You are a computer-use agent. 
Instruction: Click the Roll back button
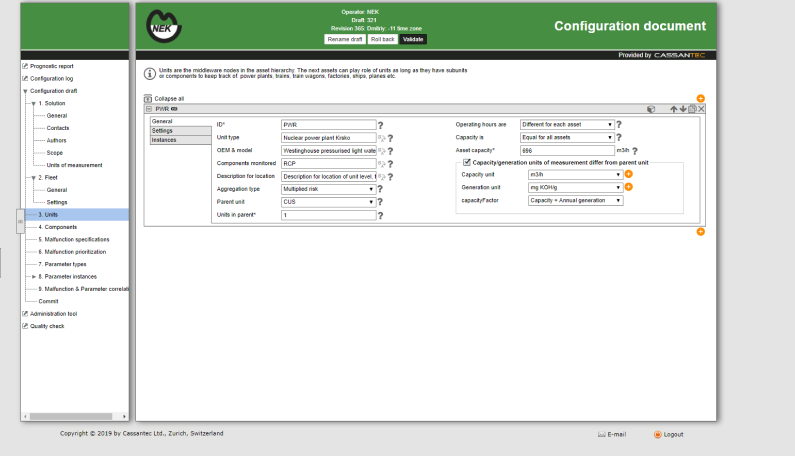382,40
